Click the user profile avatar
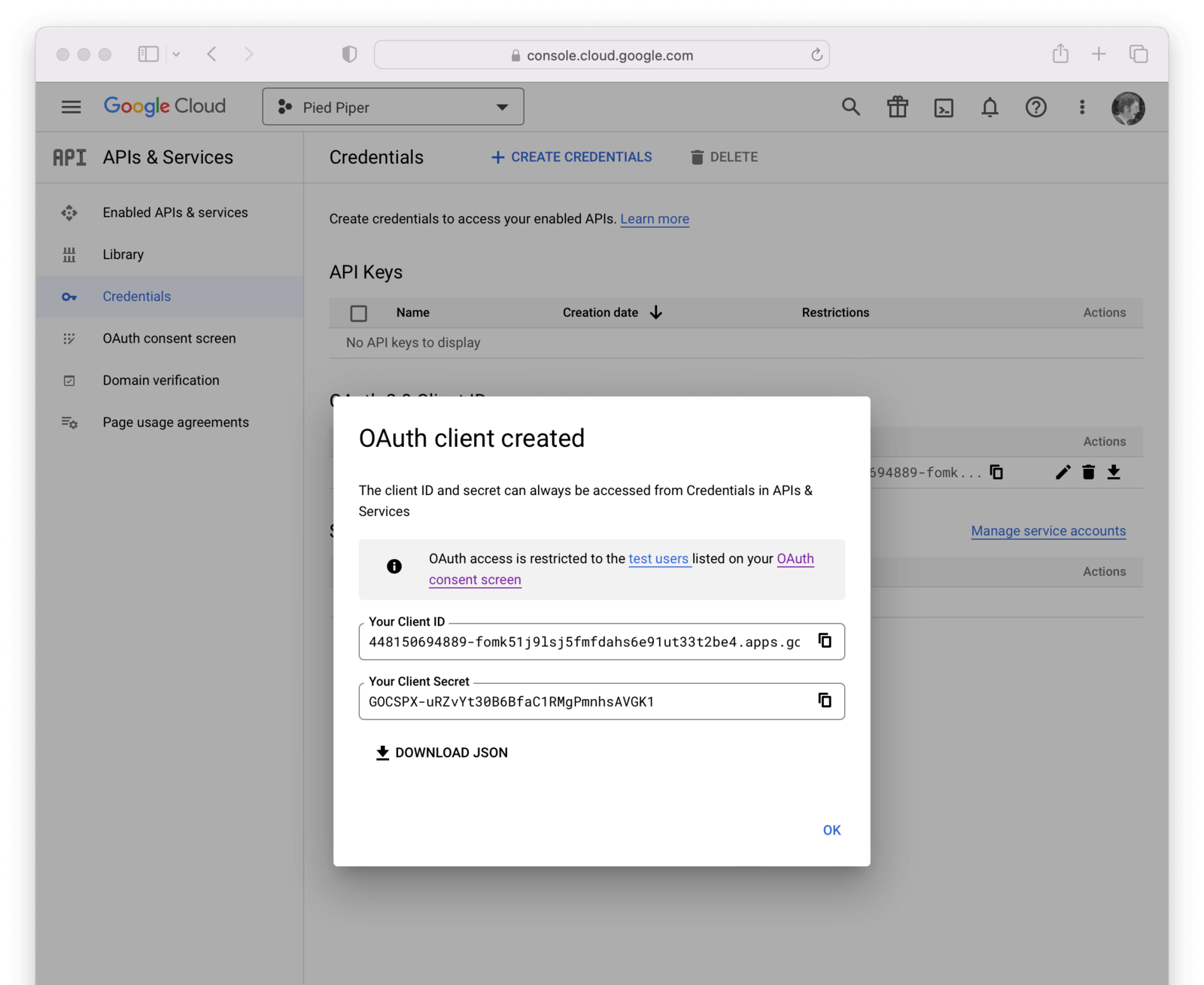The height and width of the screenshot is (985, 1204). [1128, 107]
